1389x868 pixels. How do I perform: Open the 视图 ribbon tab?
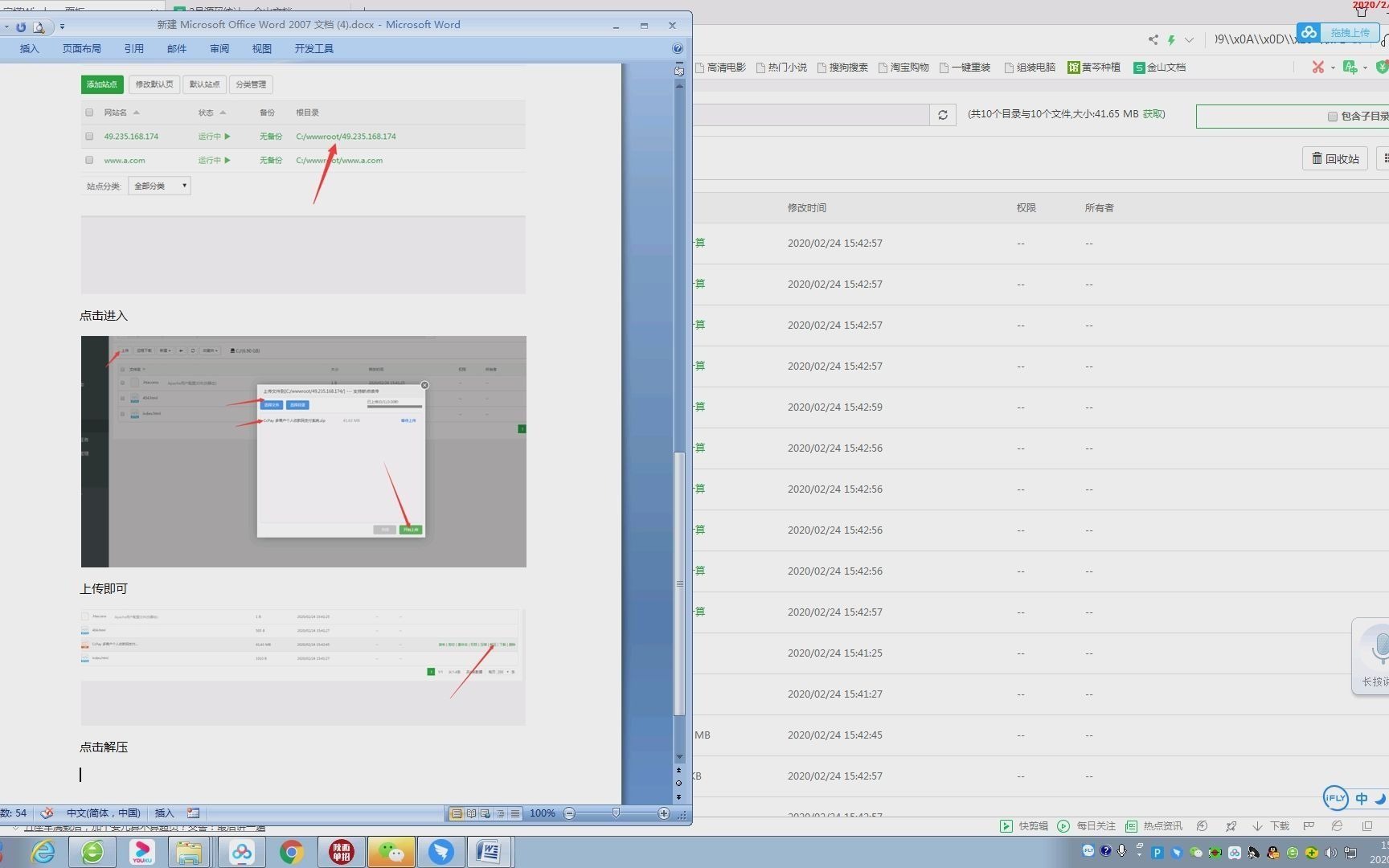tap(262, 48)
